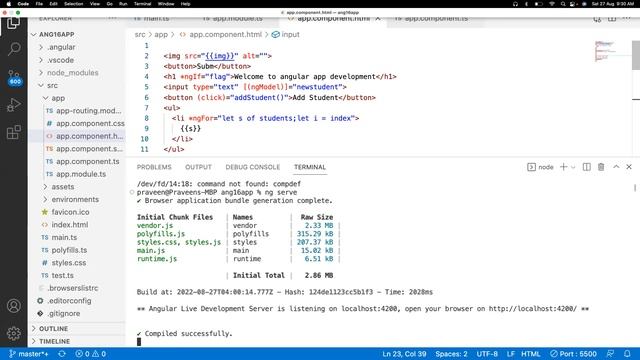Expand the assets folder
Image resolution: width=640 pixels, height=360 pixels.
point(78,187)
